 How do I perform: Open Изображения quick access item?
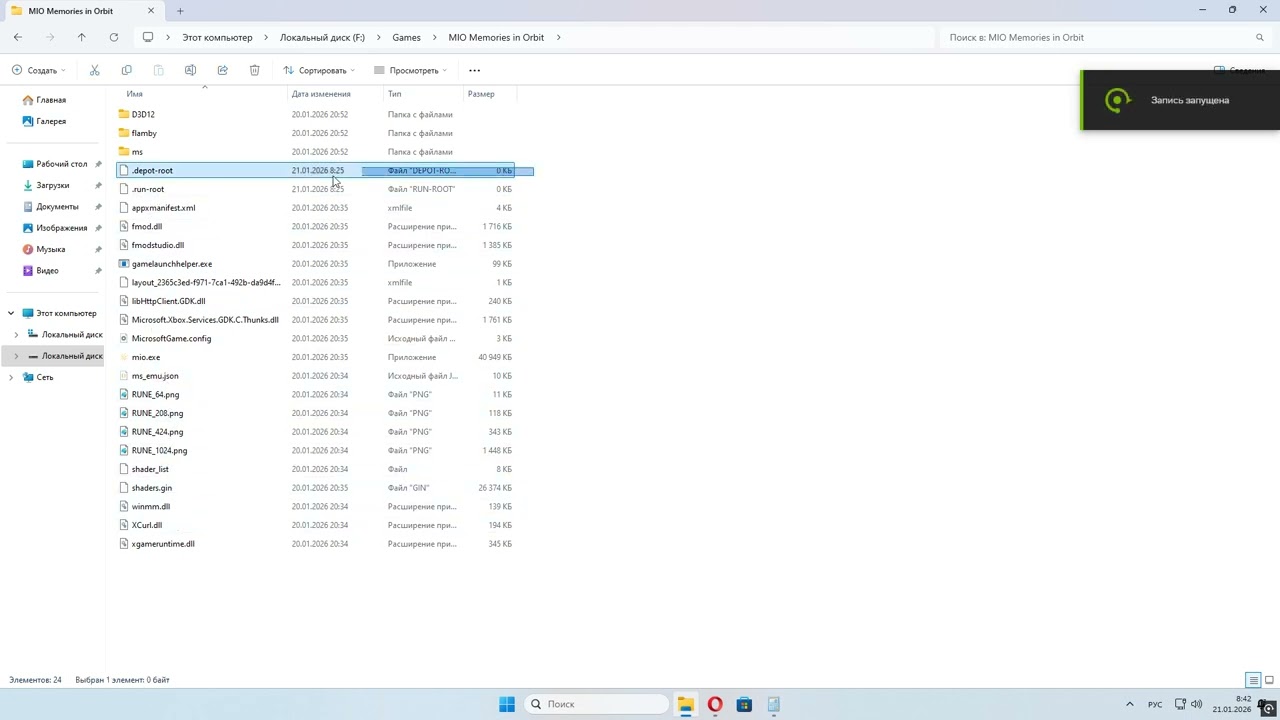tap(61, 228)
